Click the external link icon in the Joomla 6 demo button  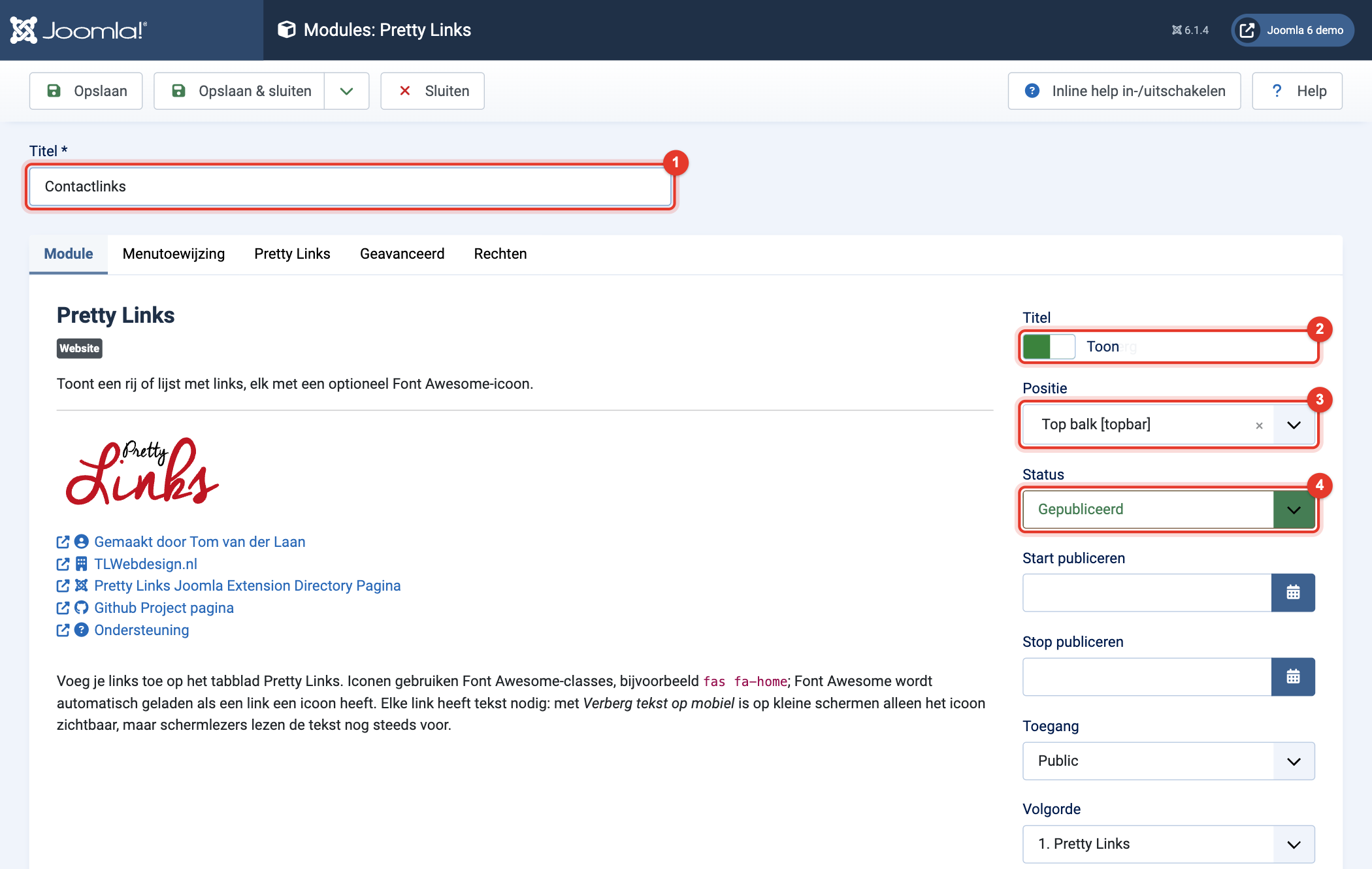click(1247, 30)
